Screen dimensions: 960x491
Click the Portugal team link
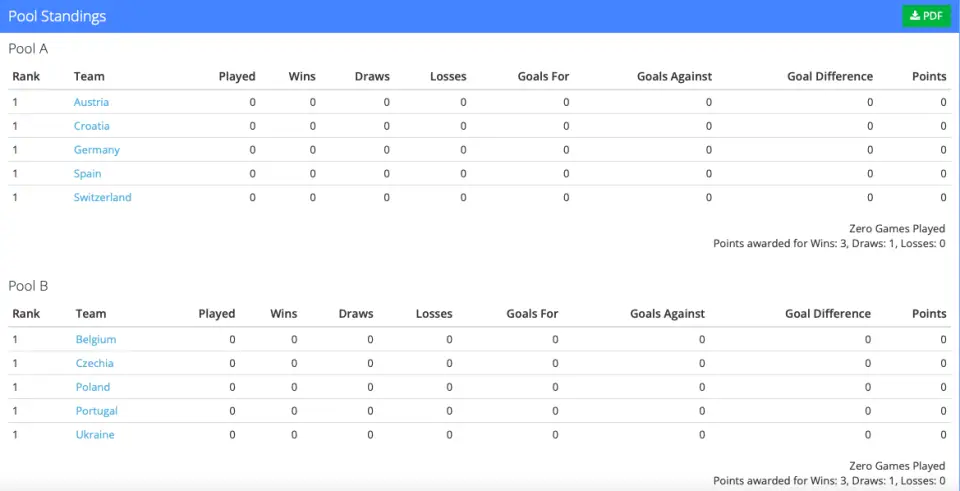pyautogui.click(x=97, y=411)
